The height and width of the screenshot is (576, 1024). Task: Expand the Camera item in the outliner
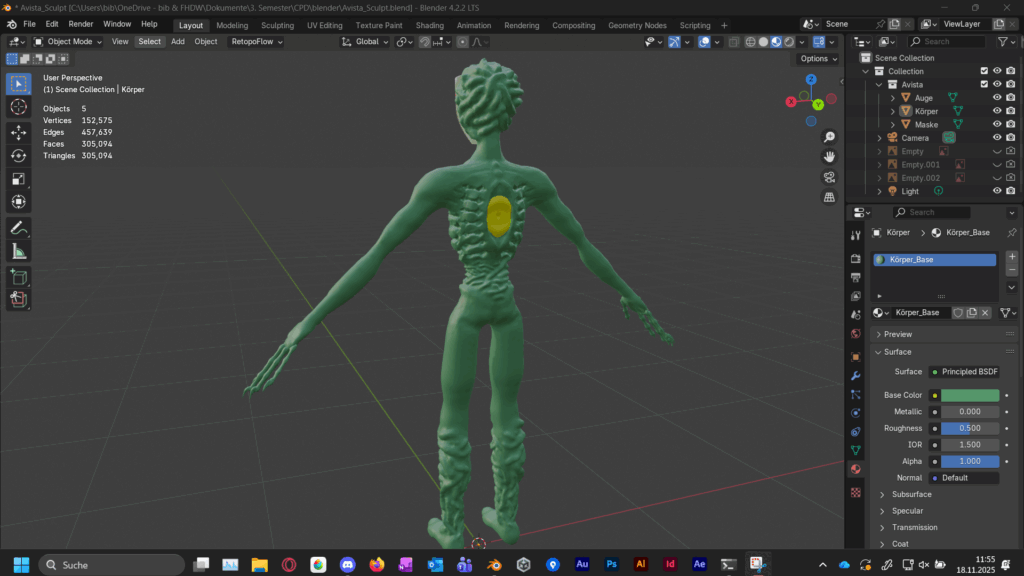click(879, 138)
